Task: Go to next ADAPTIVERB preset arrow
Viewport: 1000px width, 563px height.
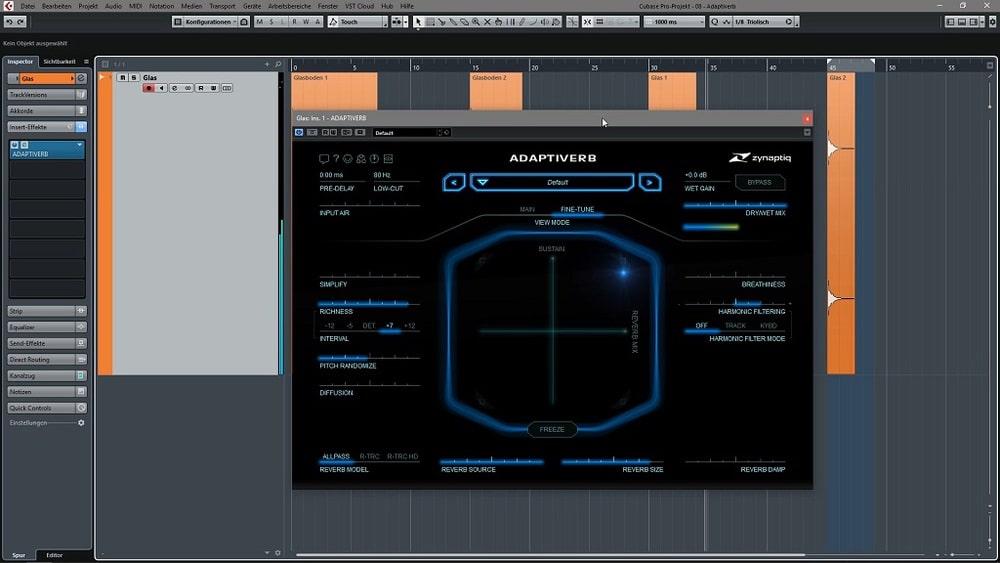Action: click(x=650, y=182)
